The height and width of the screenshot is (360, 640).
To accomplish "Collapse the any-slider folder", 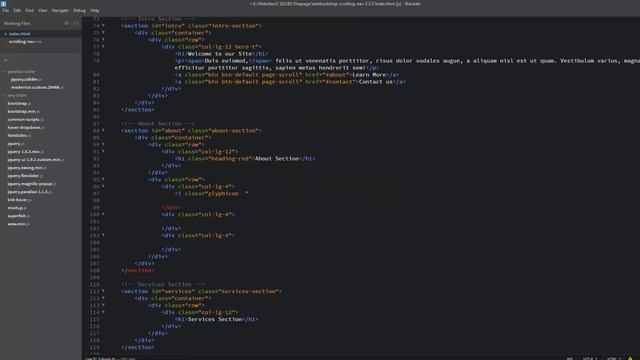I will (x=17, y=96).
